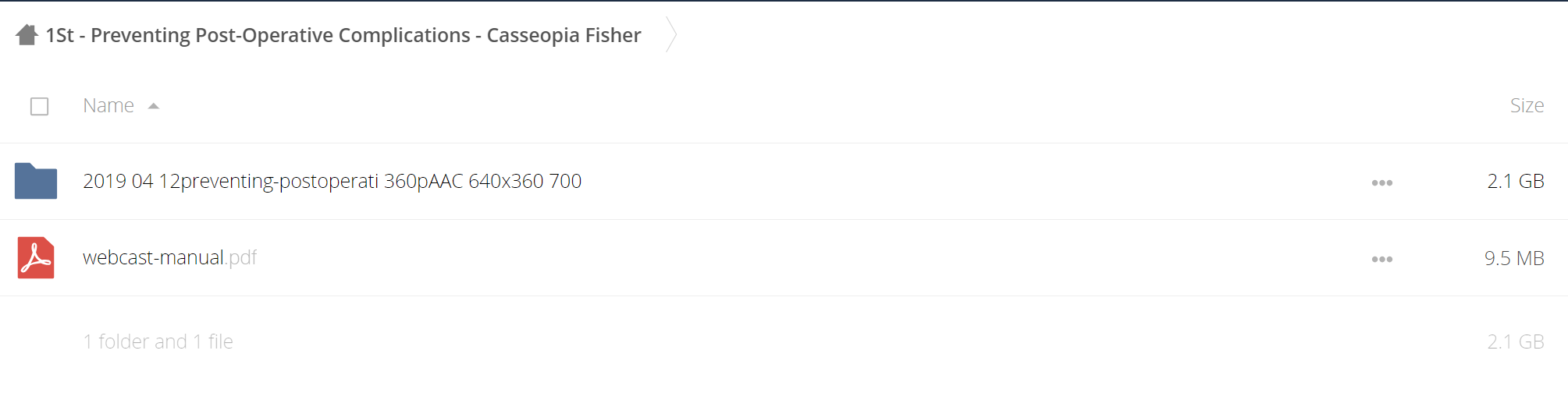
Task: Click the 9.5 MB size of the PDF
Action: coord(1514,258)
